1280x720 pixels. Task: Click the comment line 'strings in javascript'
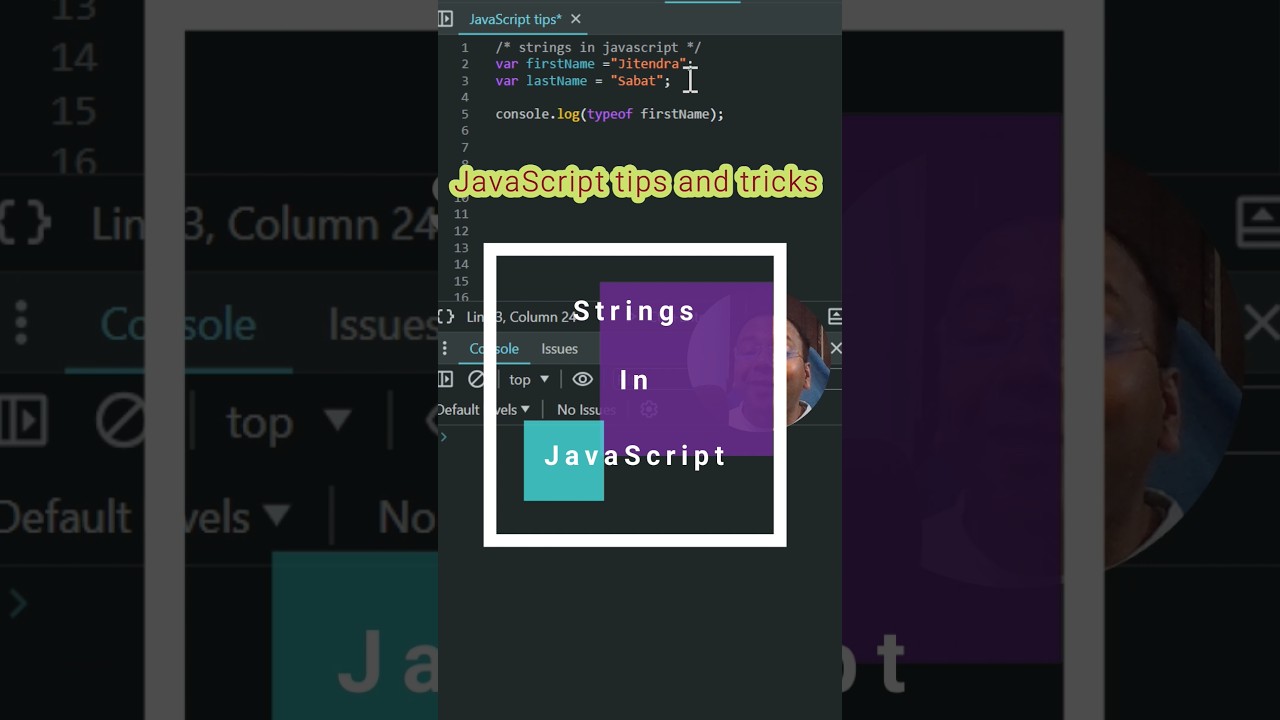(598, 47)
